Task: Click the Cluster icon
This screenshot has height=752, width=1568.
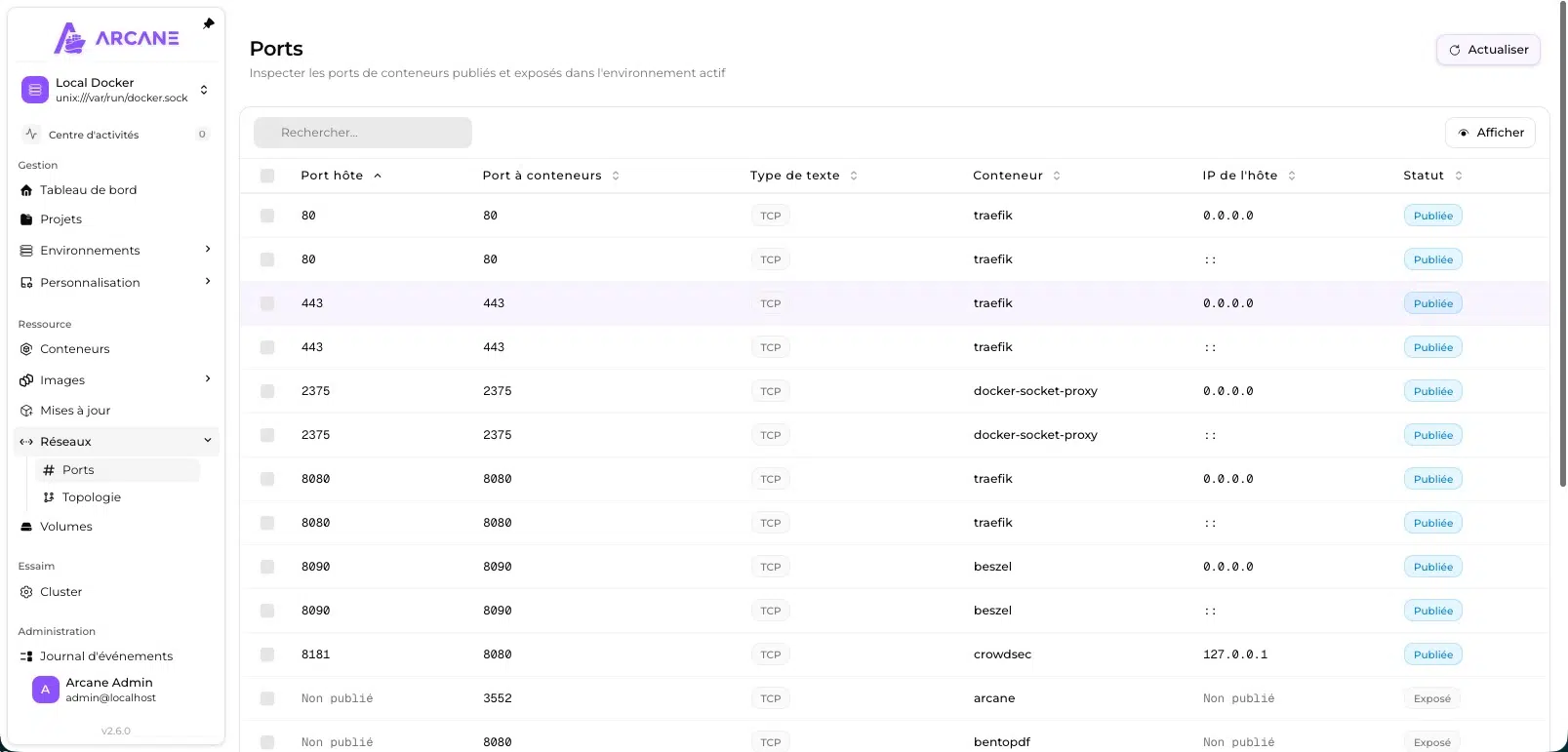Action: (26, 592)
